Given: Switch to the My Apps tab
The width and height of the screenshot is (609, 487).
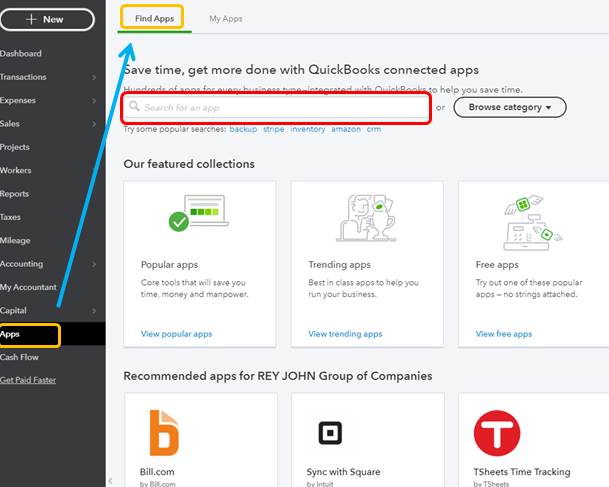Looking at the screenshot, I should coord(226,18).
